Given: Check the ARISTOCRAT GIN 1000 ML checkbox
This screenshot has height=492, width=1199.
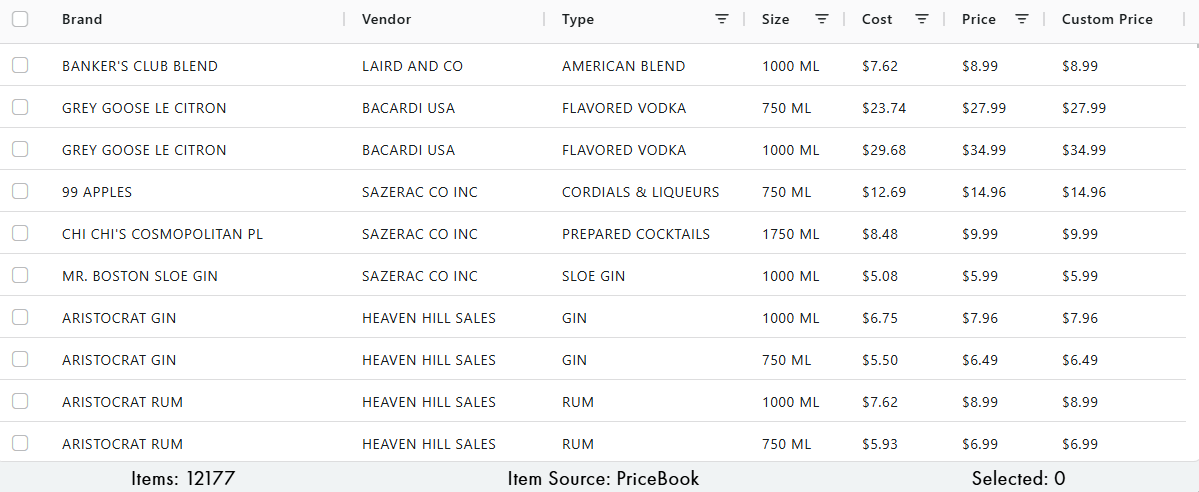Looking at the screenshot, I should pyautogui.click(x=20, y=318).
